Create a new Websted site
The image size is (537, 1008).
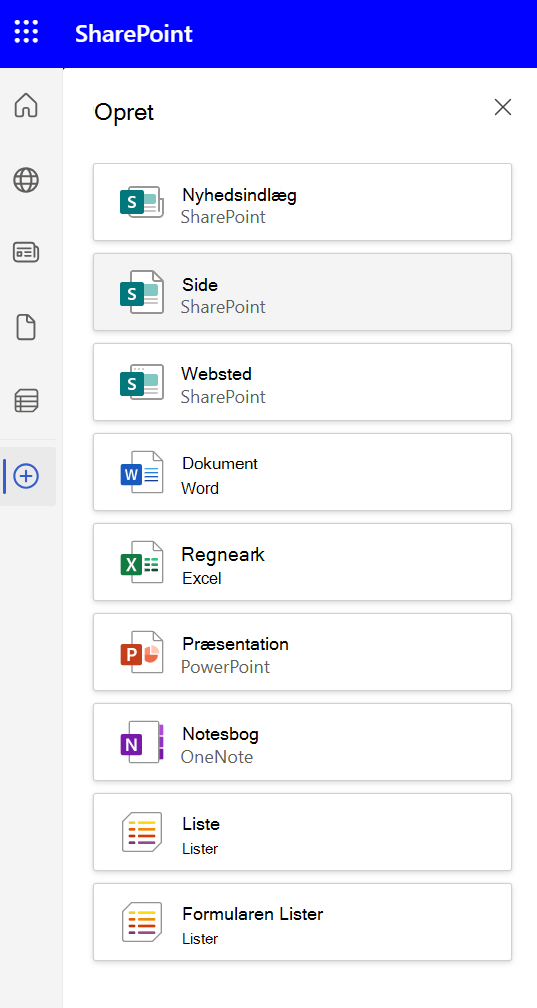click(302, 382)
